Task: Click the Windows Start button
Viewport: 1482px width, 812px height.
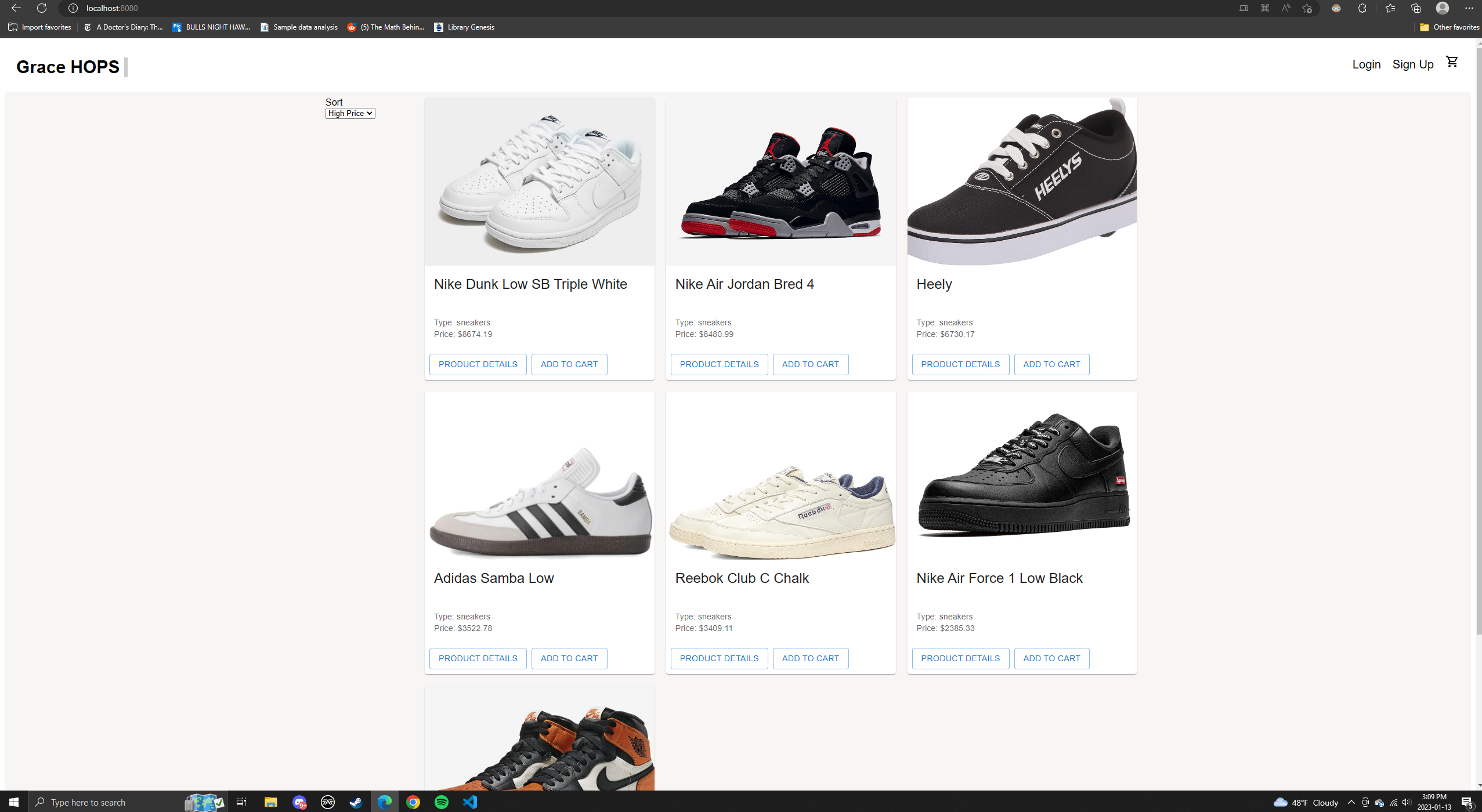Action: tap(13, 802)
